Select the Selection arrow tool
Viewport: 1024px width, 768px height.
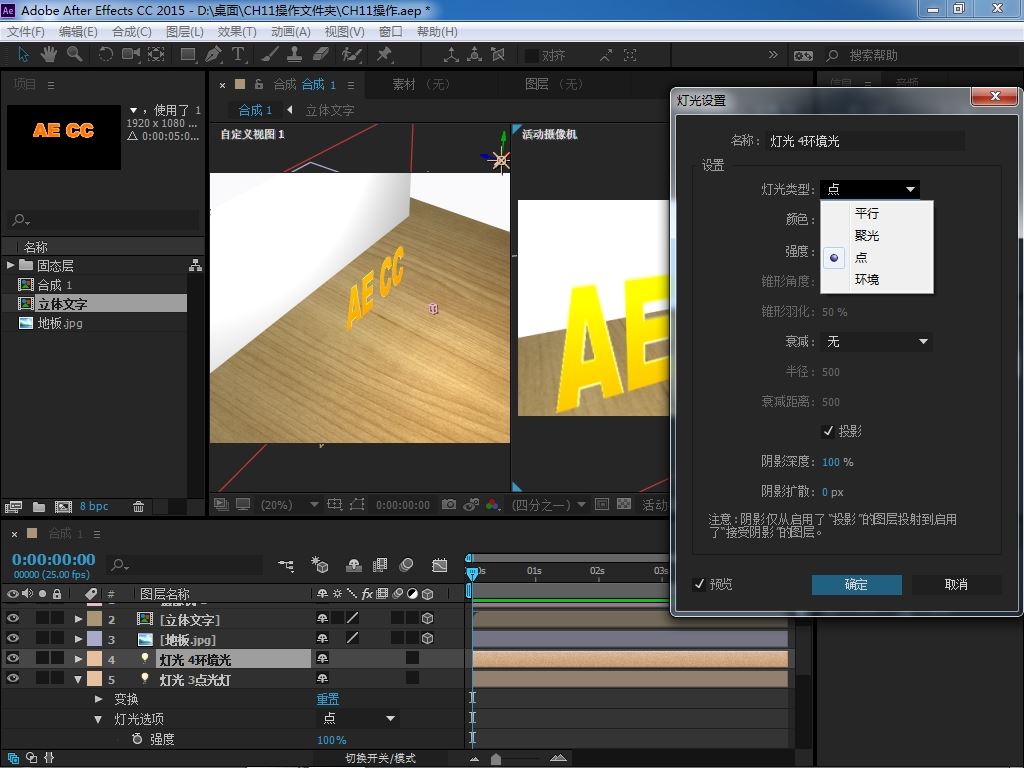coord(24,55)
